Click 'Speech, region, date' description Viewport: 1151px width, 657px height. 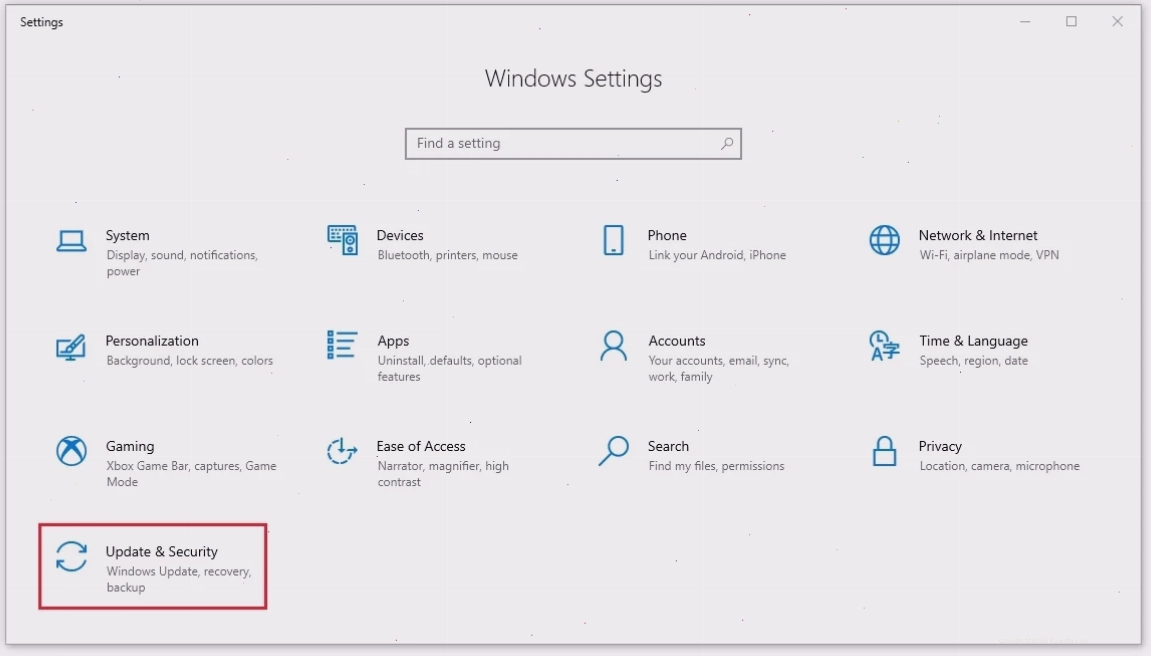tap(973, 361)
